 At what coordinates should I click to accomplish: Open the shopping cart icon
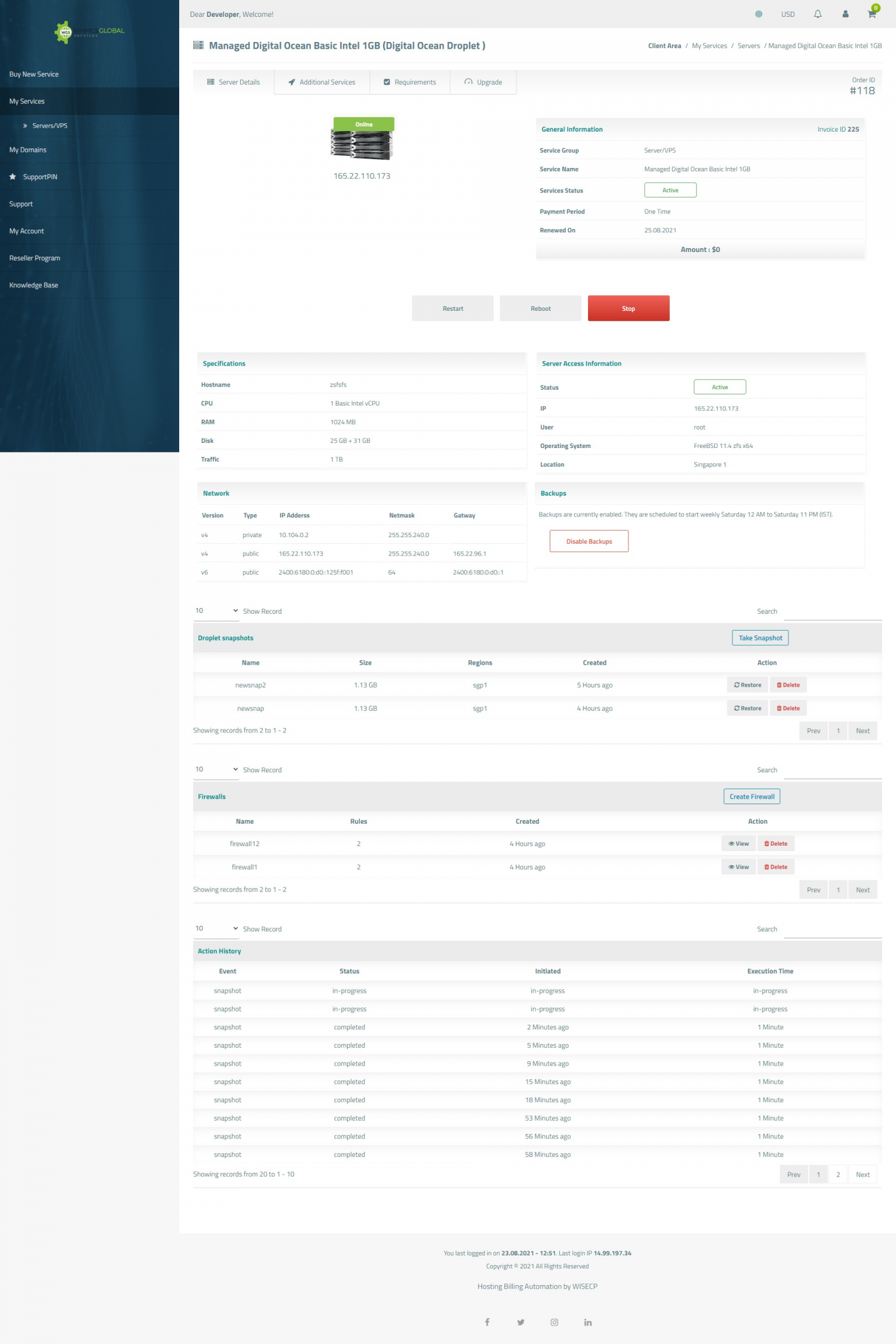click(x=872, y=13)
